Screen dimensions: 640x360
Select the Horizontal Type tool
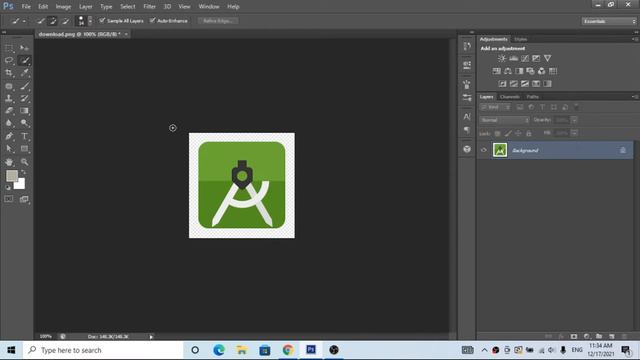[24, 136]
